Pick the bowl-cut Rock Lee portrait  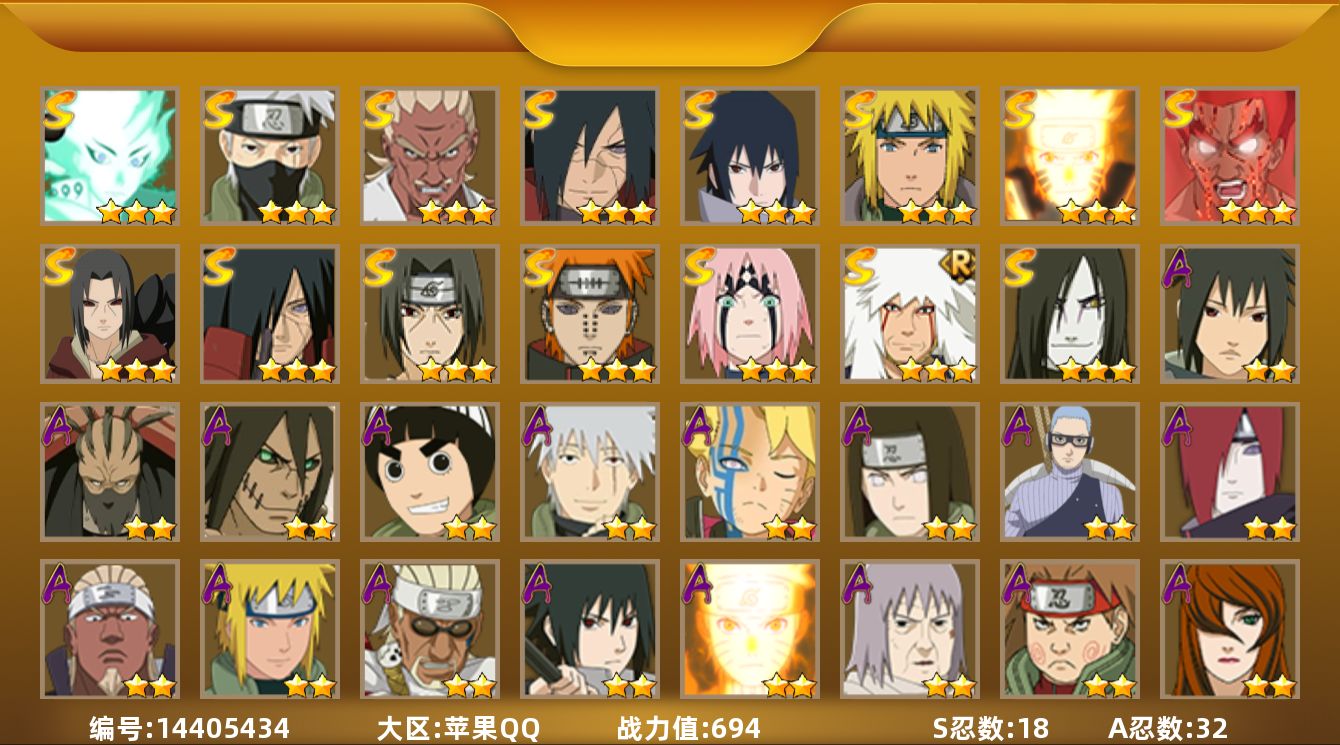(x=429, y=471)
